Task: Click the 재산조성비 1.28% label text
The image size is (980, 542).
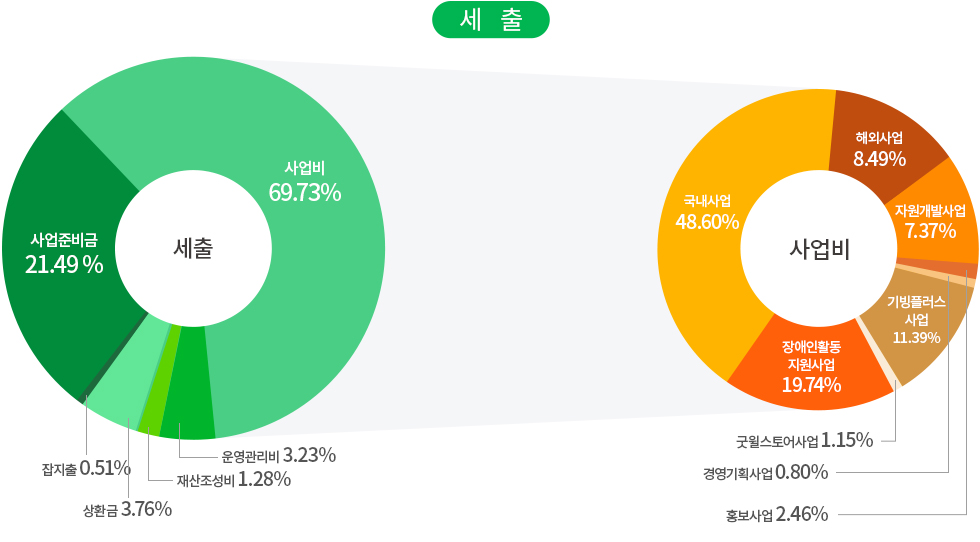Action: coord(233,480)
